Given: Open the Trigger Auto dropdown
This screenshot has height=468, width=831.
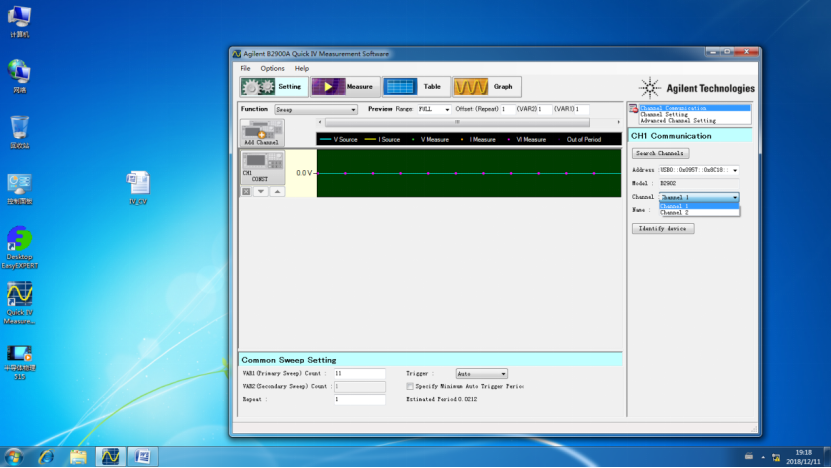Looking at the screenshot, I should (x=481, y=374).
